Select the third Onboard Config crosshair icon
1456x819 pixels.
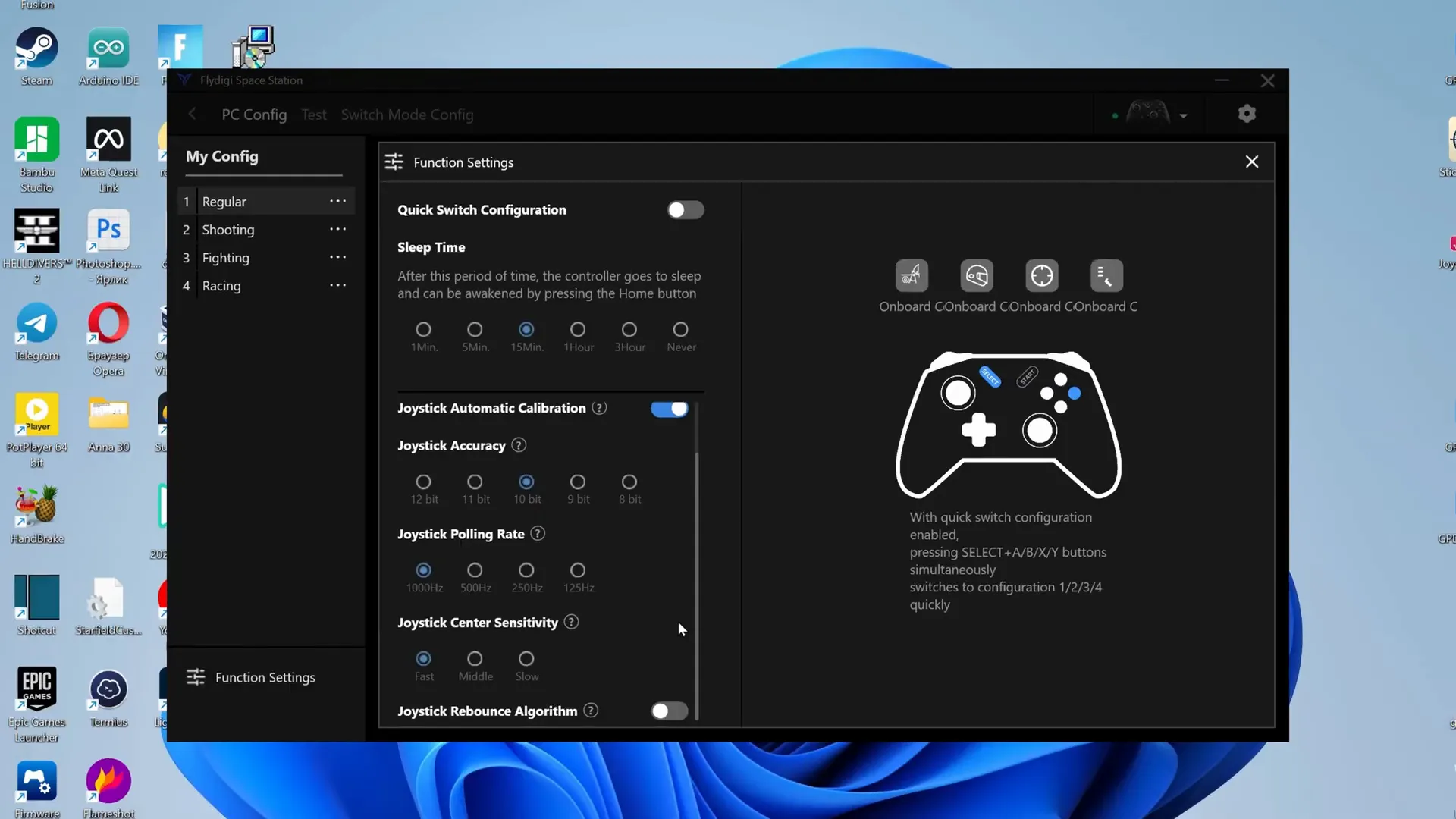point(1042,275)
